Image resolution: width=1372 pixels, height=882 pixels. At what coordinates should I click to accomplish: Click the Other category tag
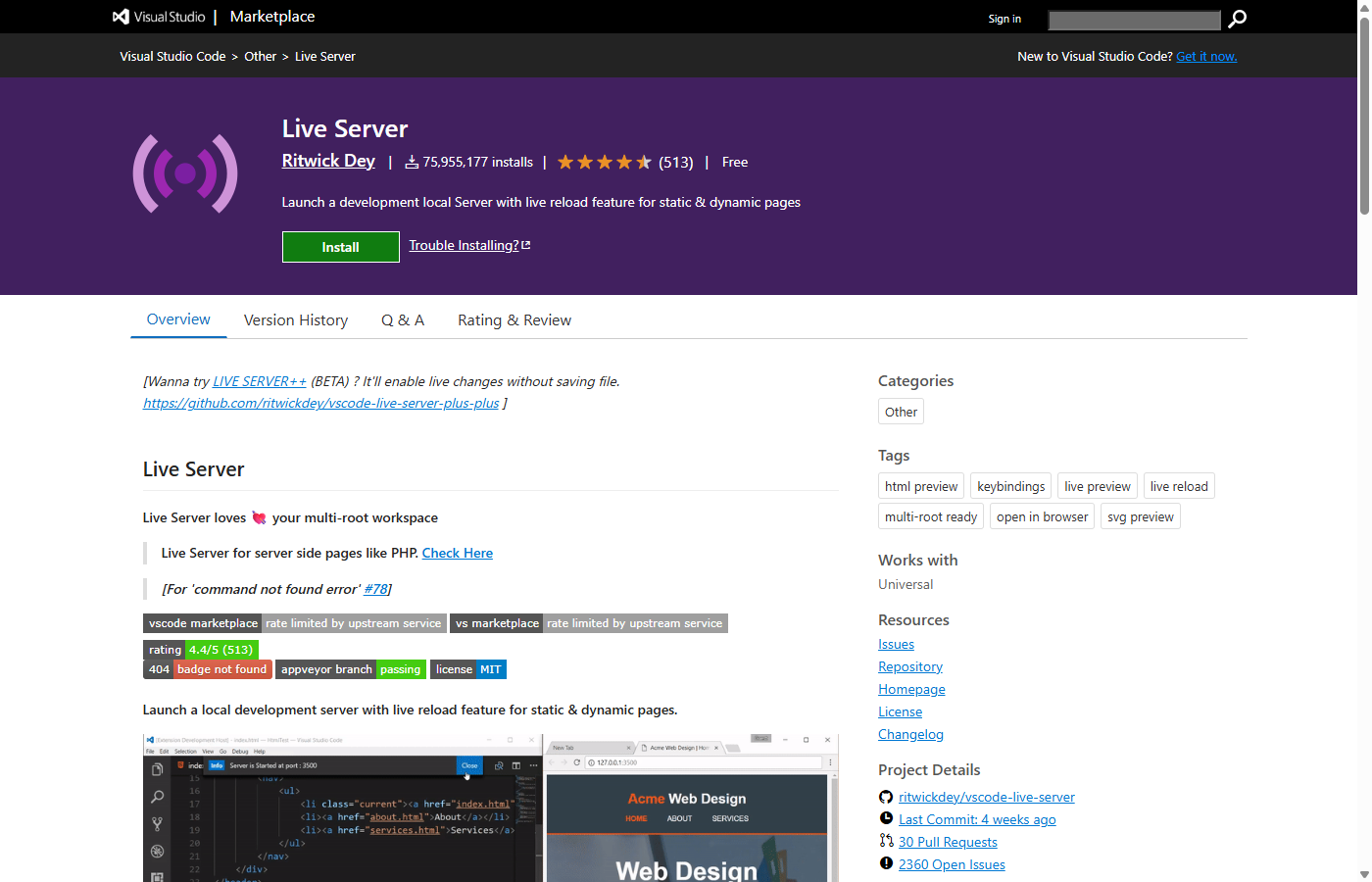(x=901, y=412)
